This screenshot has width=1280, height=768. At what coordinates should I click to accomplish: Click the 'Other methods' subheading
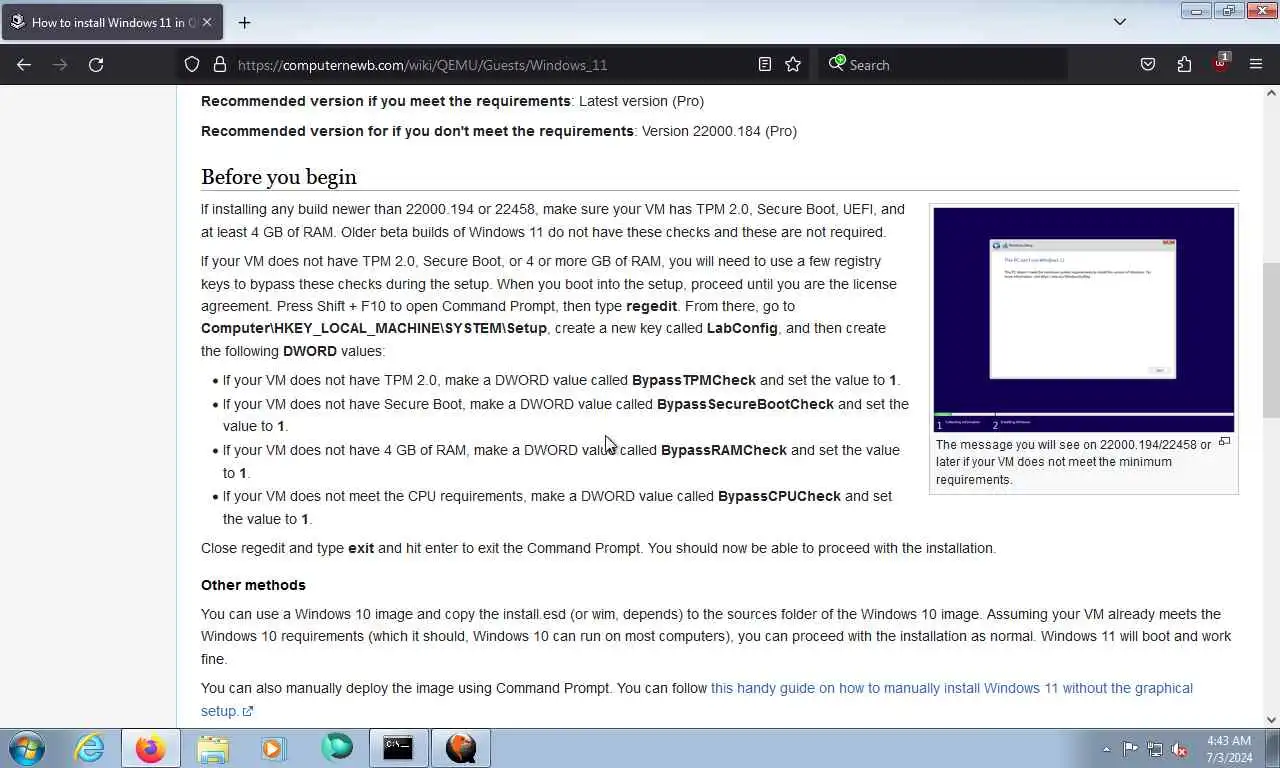pyautogui.click(x=253, y=585)
